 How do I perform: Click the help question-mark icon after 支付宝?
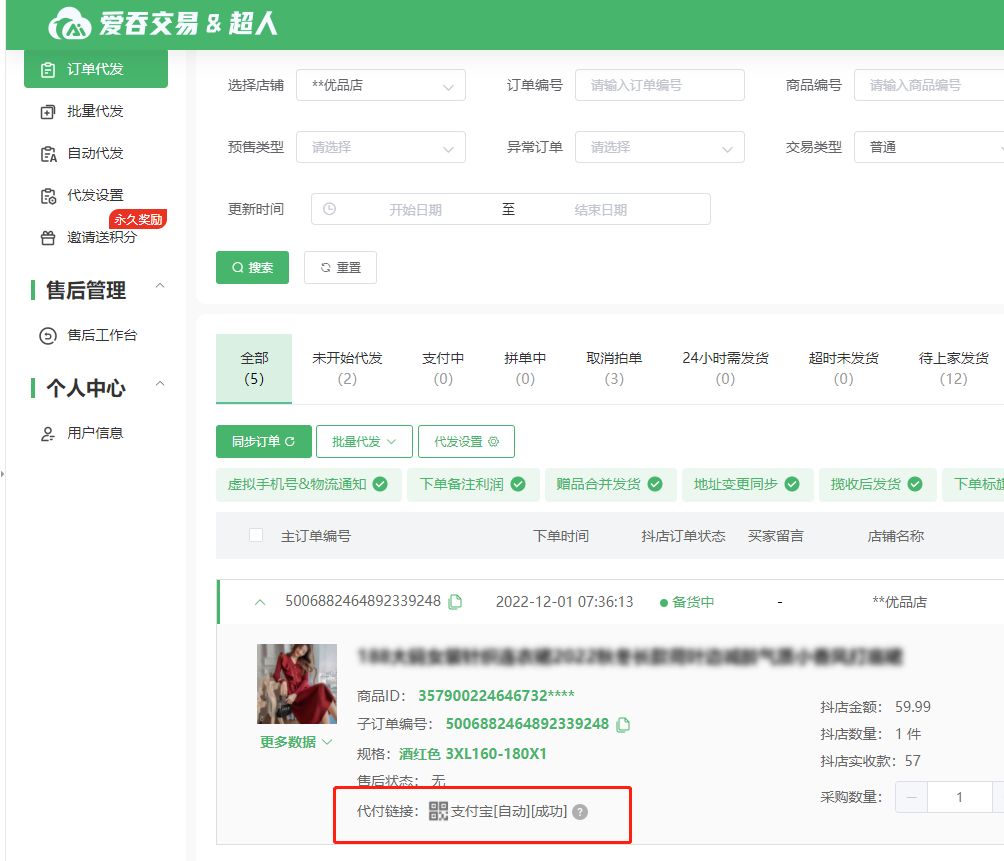click(579, 812)
